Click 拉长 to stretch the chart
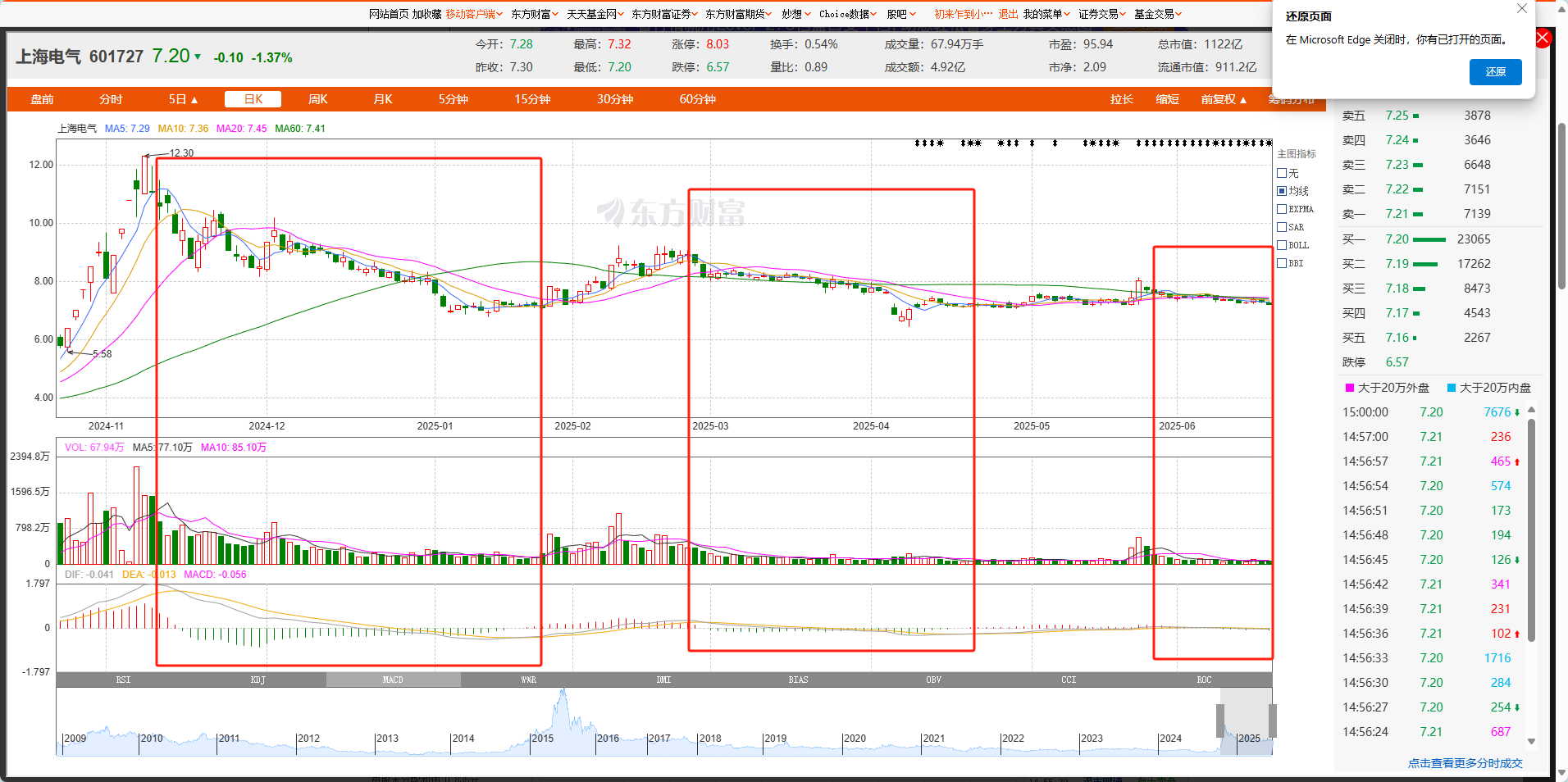Image resolution: width=1568 pixels, height=782 pixels. (x=1121, y=99)
